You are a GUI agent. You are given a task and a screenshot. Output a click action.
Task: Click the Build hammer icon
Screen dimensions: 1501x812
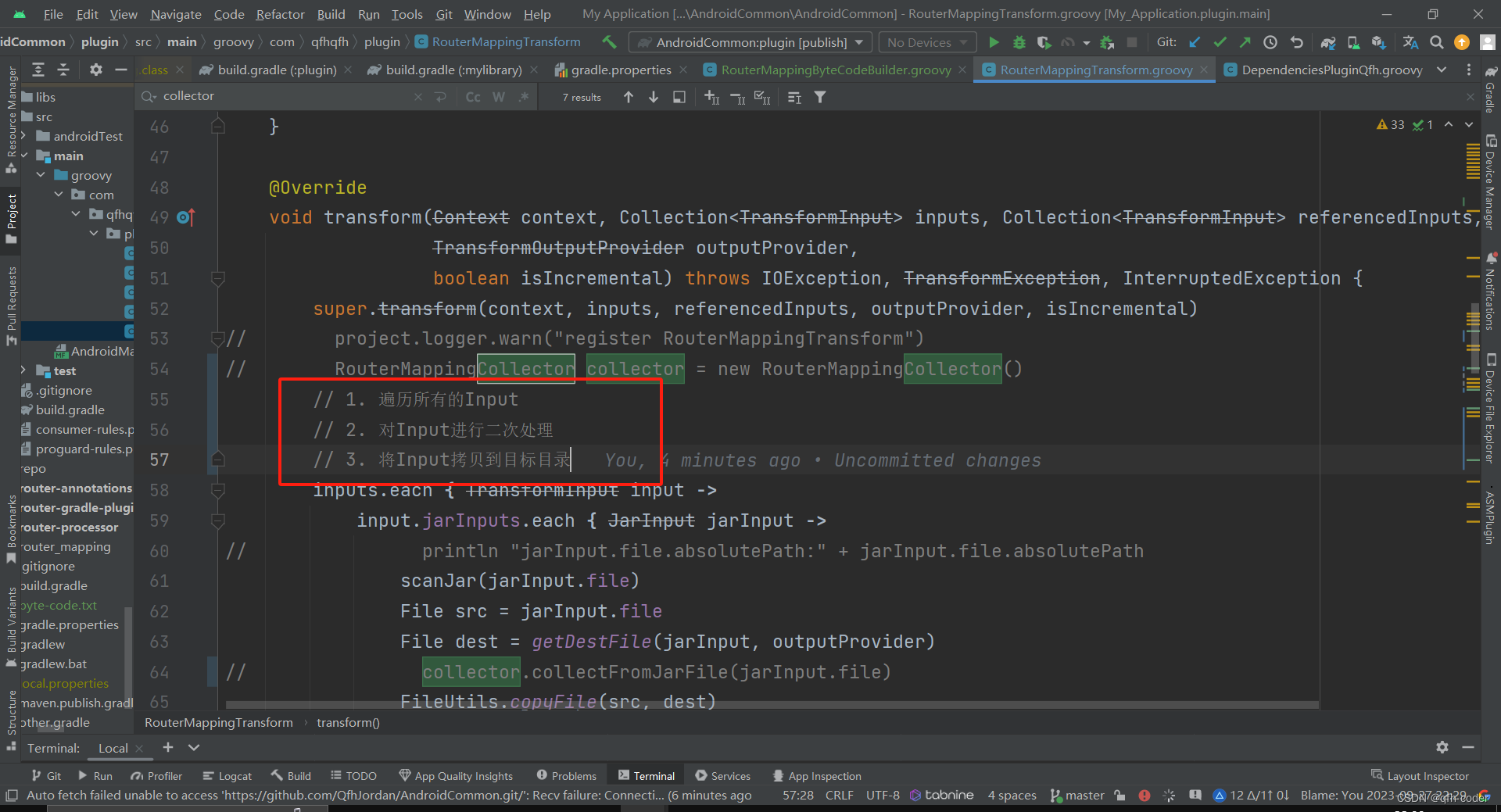pyautogui.click(x=609, y=42)
